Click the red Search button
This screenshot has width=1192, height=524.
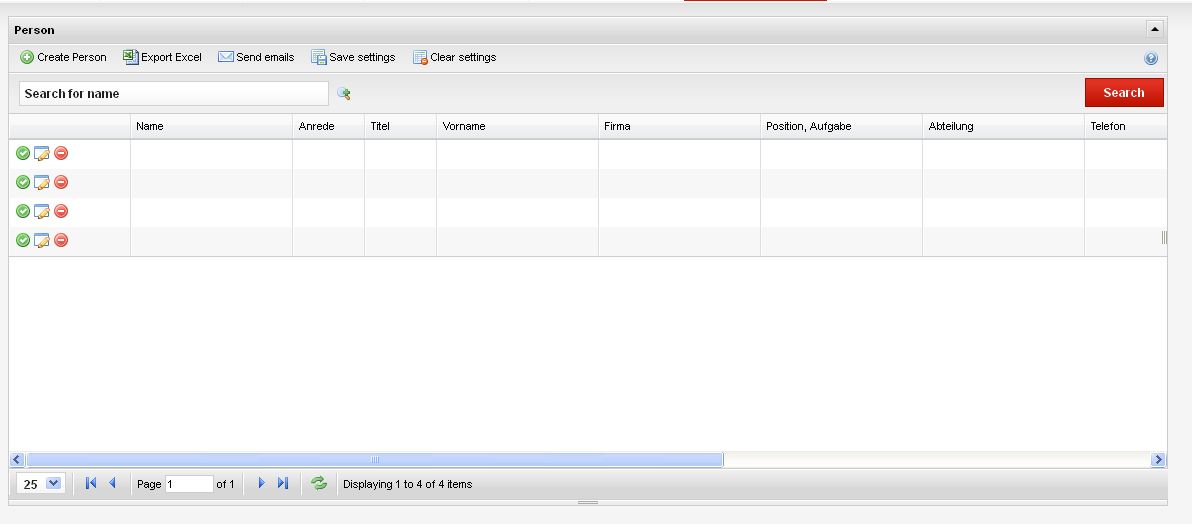[x=1124, y=93]
